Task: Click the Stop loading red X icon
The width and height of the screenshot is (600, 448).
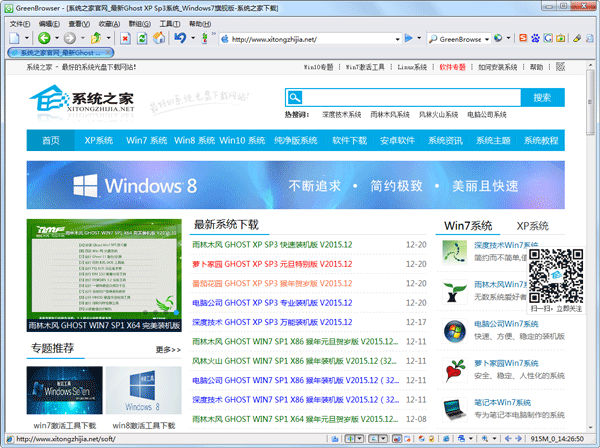Action: [x=125, y=38]
